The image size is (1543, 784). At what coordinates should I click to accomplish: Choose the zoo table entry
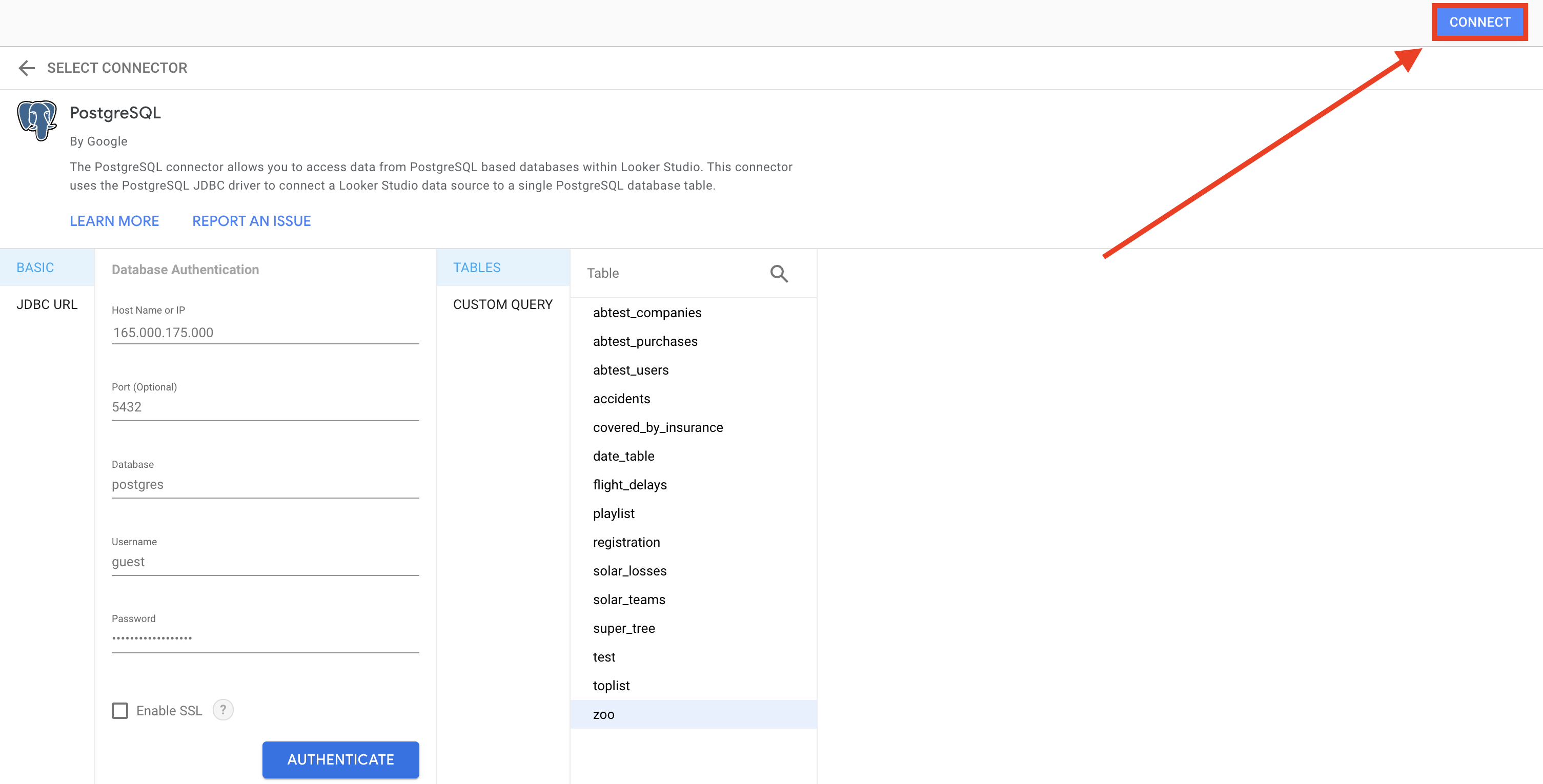pyautogui.click(x=604, y=714)
